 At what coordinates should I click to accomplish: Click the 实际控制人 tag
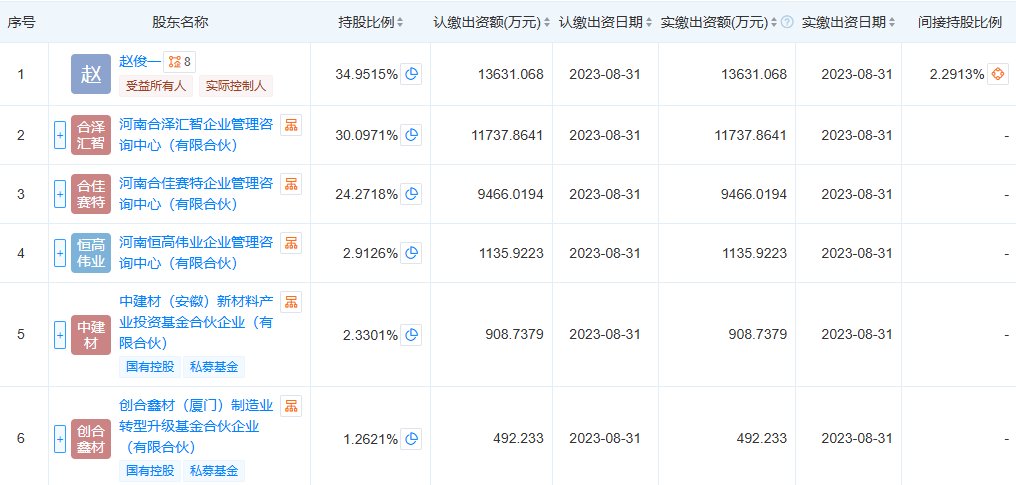pos(235,86)
